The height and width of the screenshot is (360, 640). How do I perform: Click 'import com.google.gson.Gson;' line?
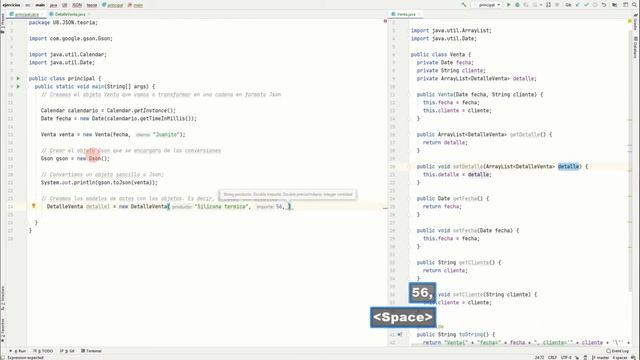[x=71, y=38]
